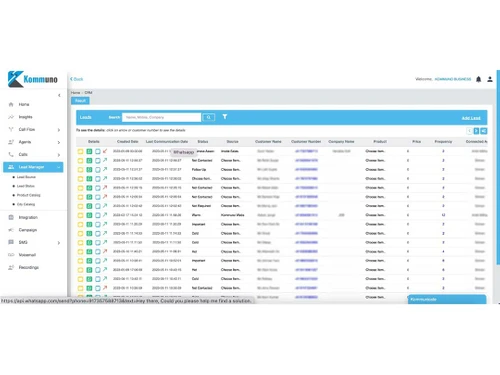500x375 pixels.
Task: Click the Last Communication Date column header
Action: (x=167, y=142)
